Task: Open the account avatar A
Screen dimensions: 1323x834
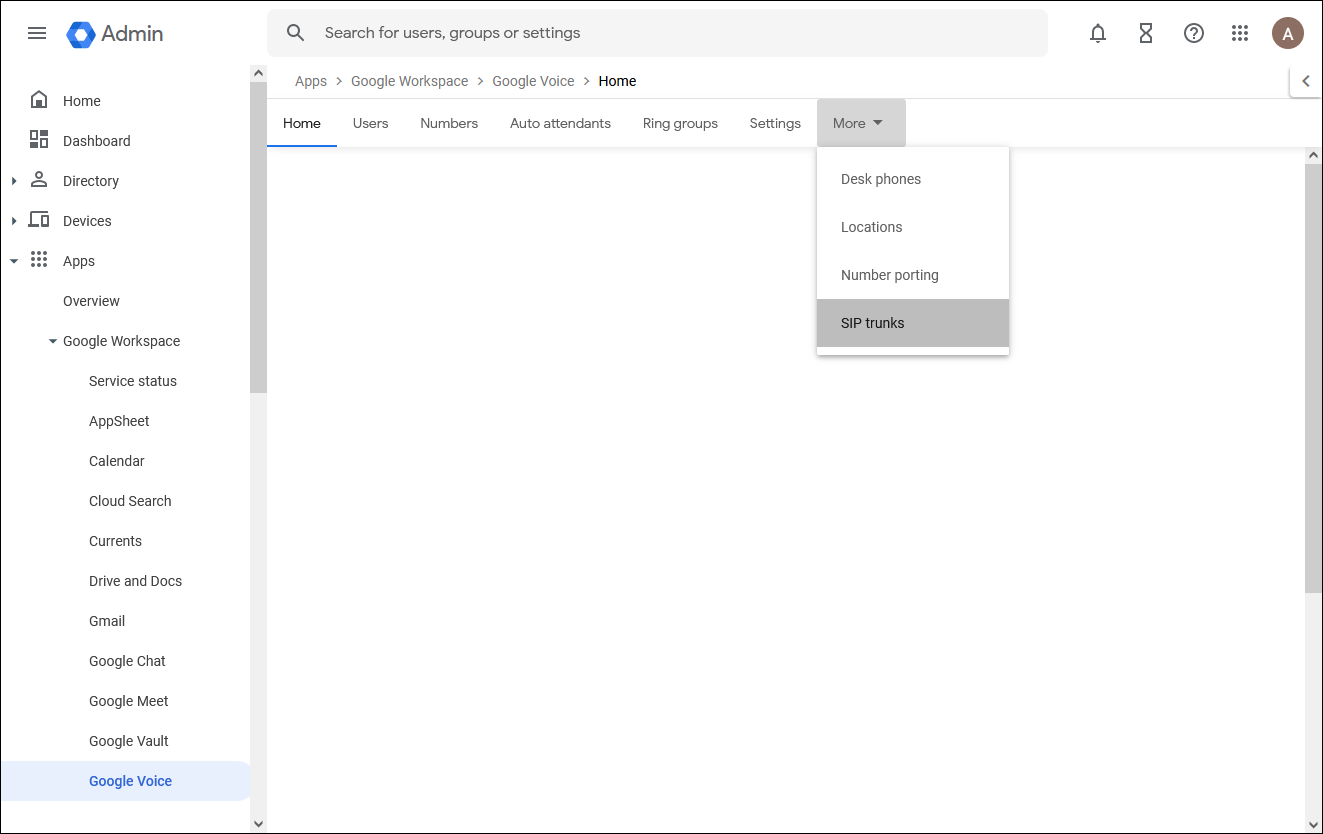Action: [x=1287, y=33]
